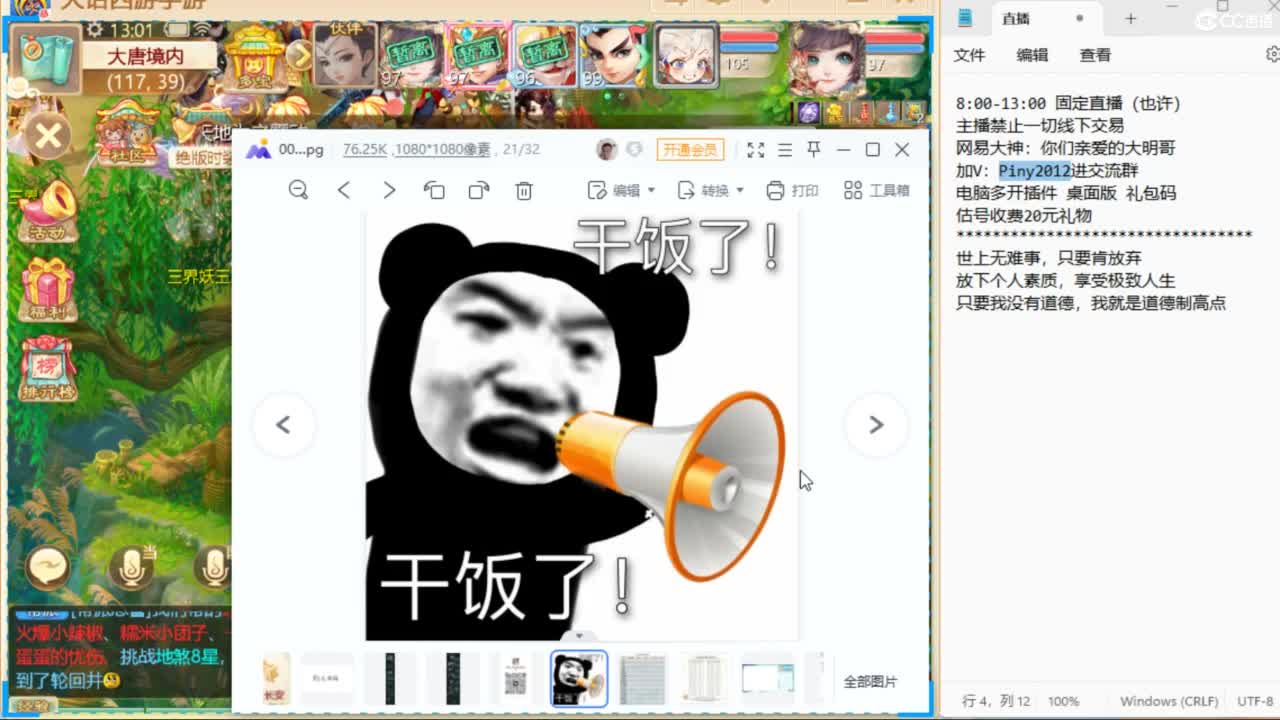This screenshot has height=720, width=1280.
Task: Click the 76.25K file size link
Action: pos(364,149)
